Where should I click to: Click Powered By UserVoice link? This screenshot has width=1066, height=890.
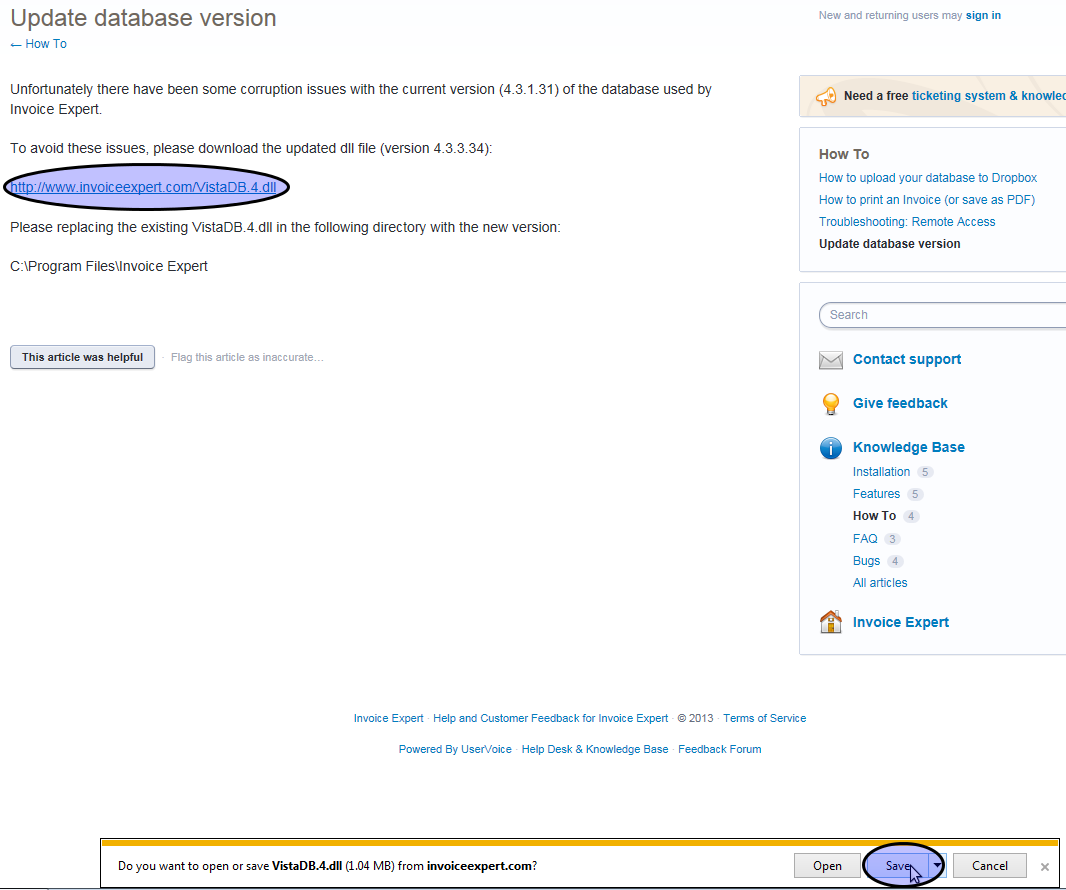click(x=455, y=749)
